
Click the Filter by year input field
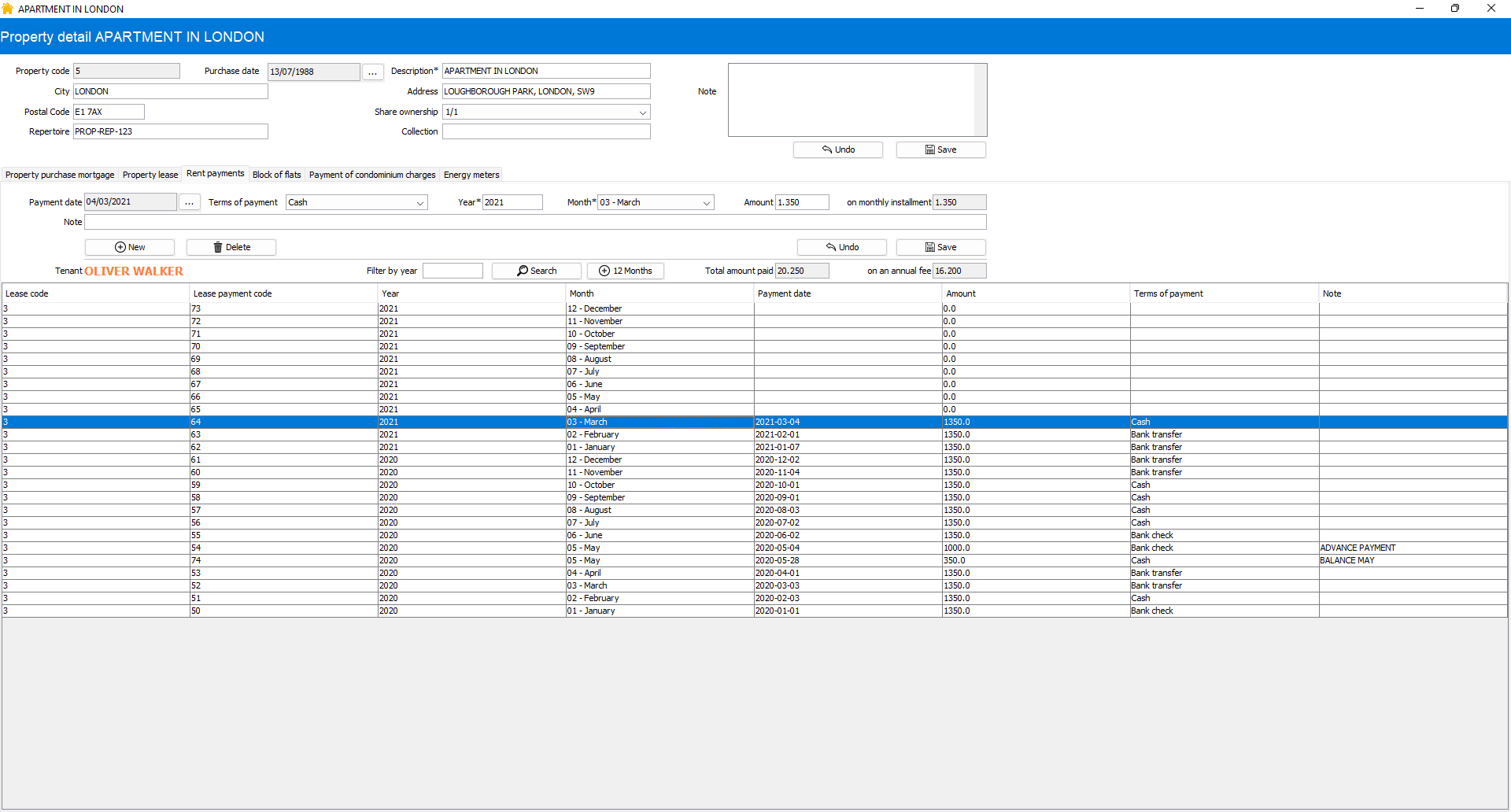[x=453, y=271]
